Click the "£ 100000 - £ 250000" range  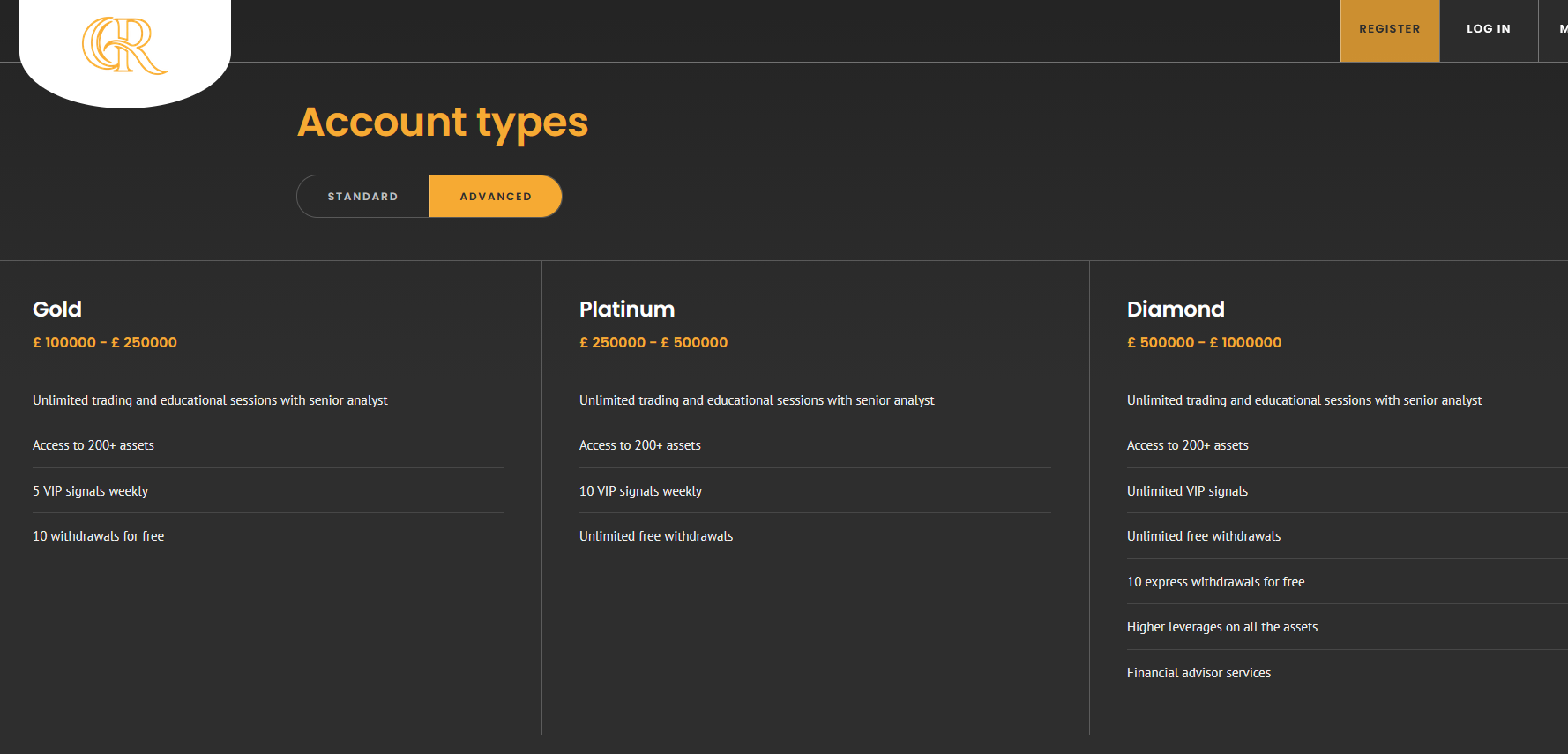(x=105, y=342)
